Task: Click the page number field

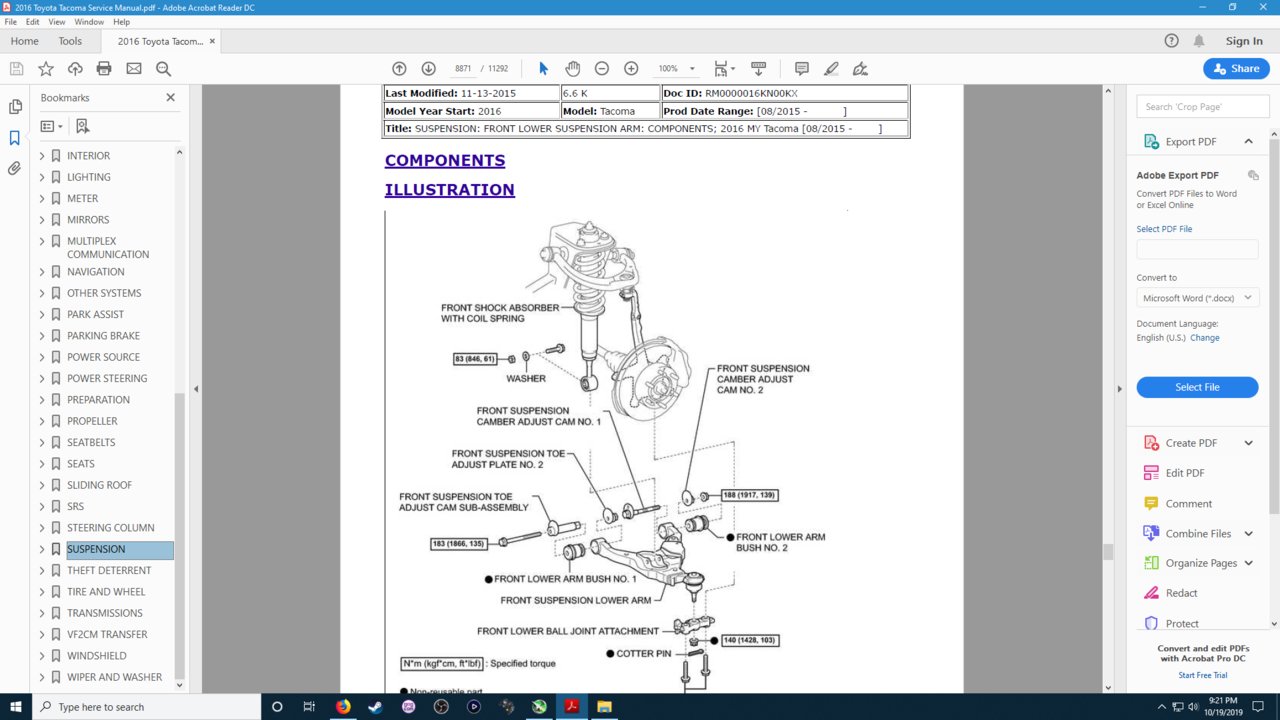Action: pos(462,69)
